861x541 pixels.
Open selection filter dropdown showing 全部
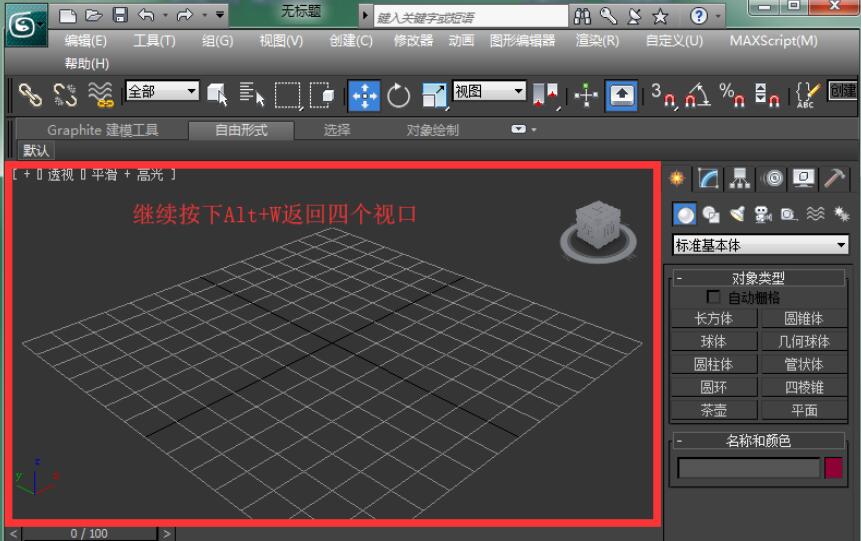162,91
